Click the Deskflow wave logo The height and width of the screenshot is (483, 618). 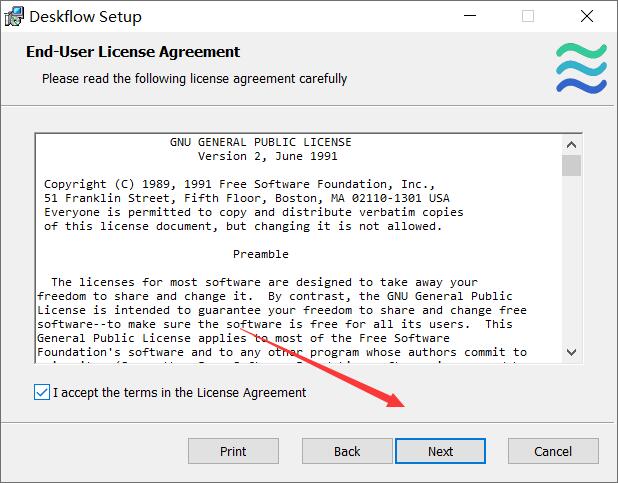click(581, 69)
